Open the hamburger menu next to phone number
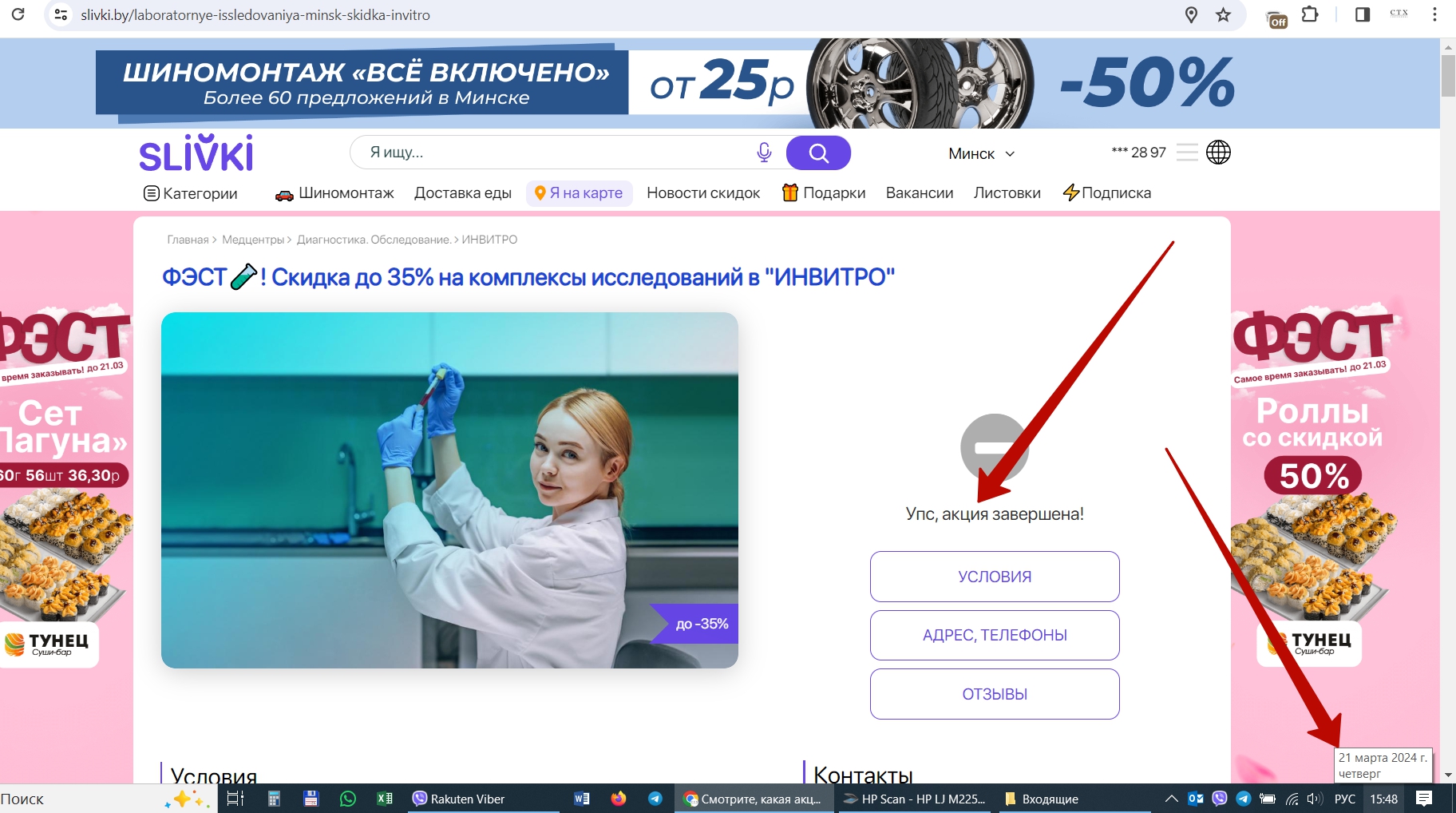Image resolution: width=1456 pixels, height=813 pixels. [1187, 153]
